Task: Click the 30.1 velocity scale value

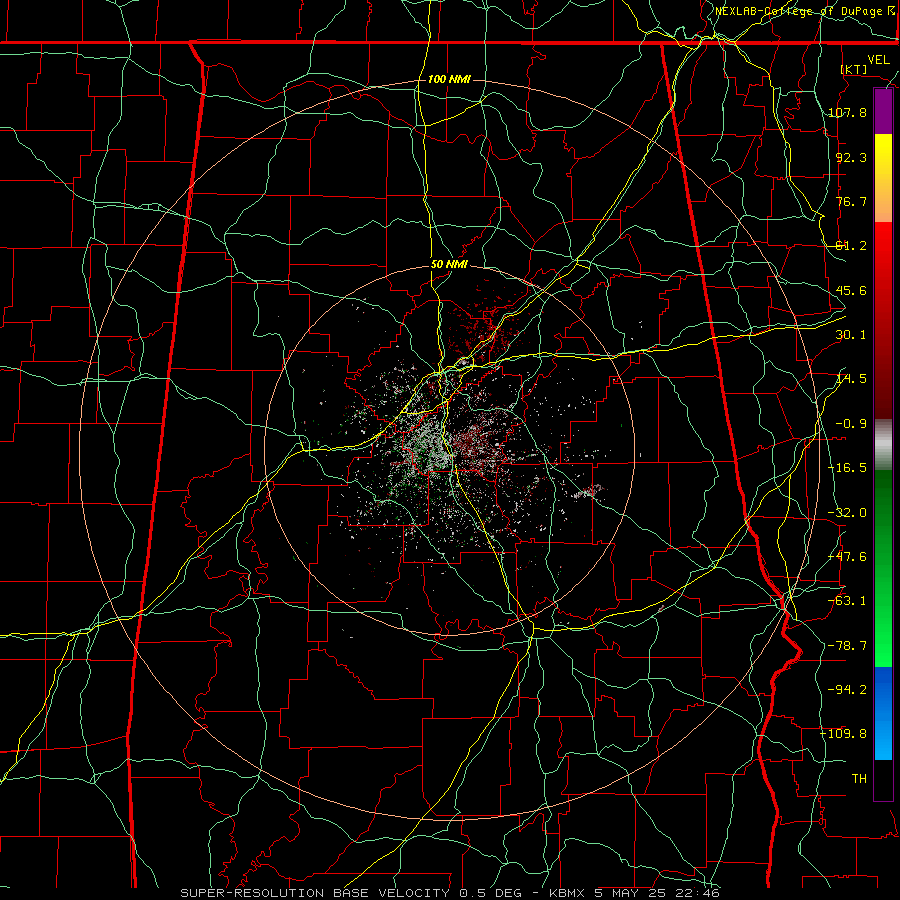Action: pos(851,335)
